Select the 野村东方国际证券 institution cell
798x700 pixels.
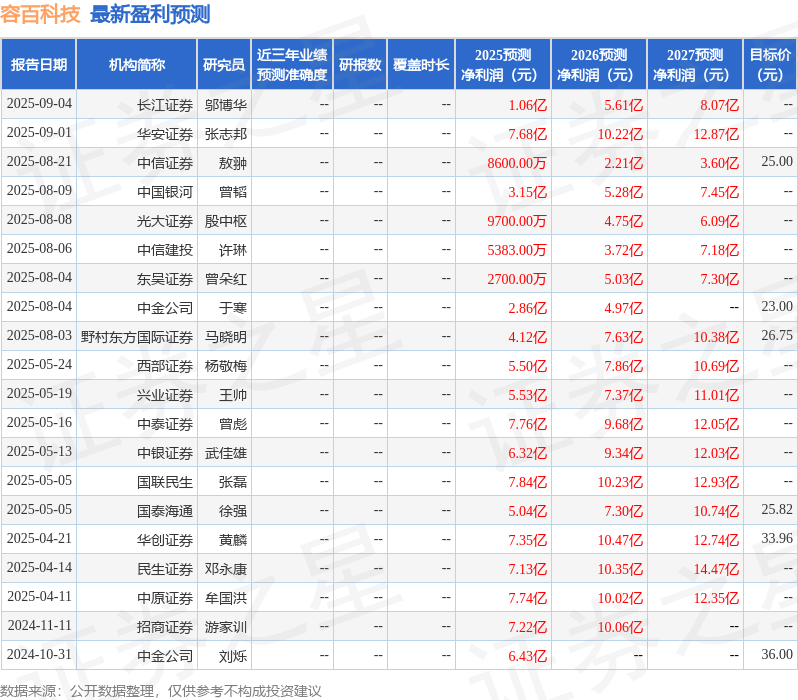pos(137,337)
